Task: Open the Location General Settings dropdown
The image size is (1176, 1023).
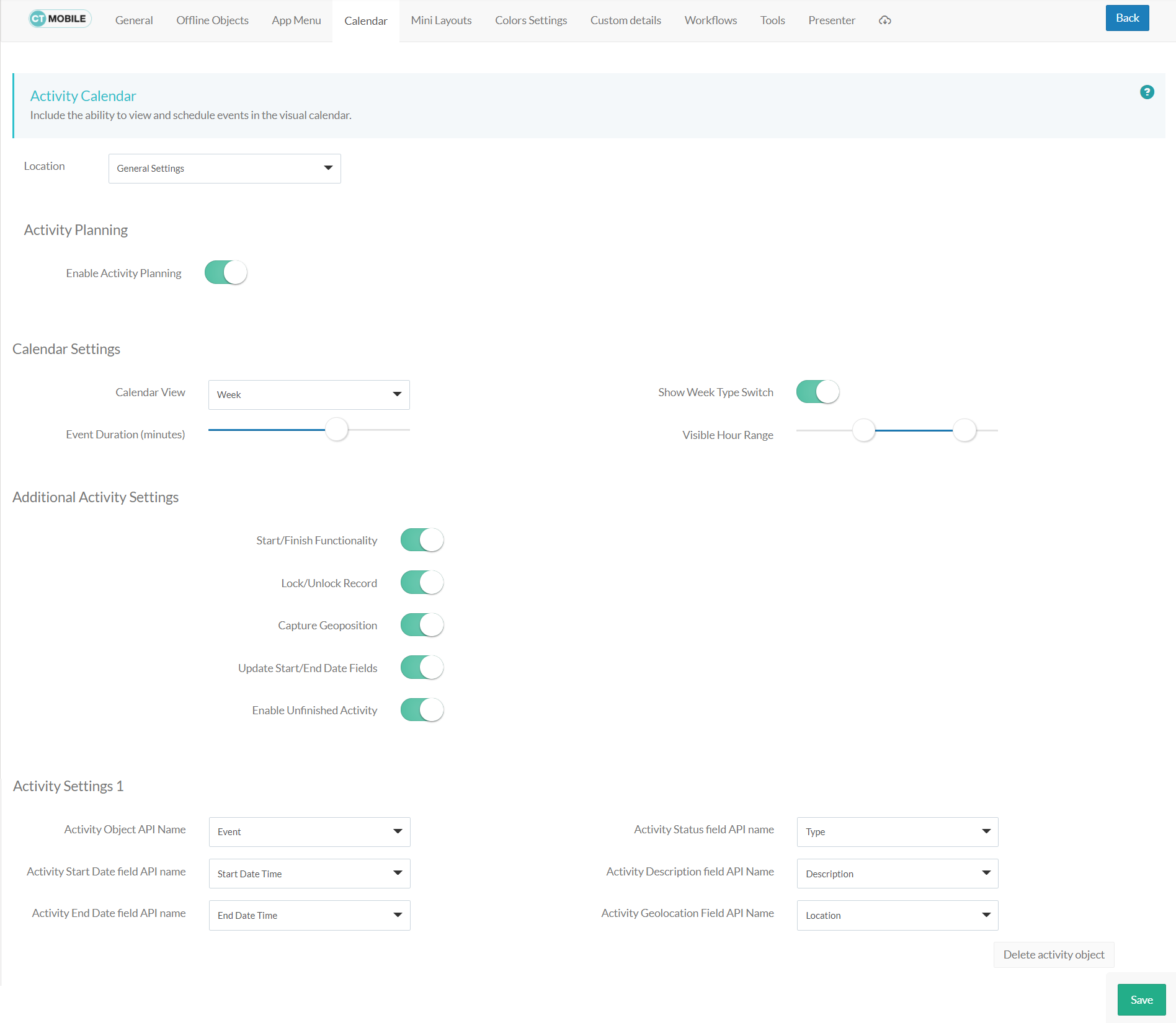Action: coord(225,169)
